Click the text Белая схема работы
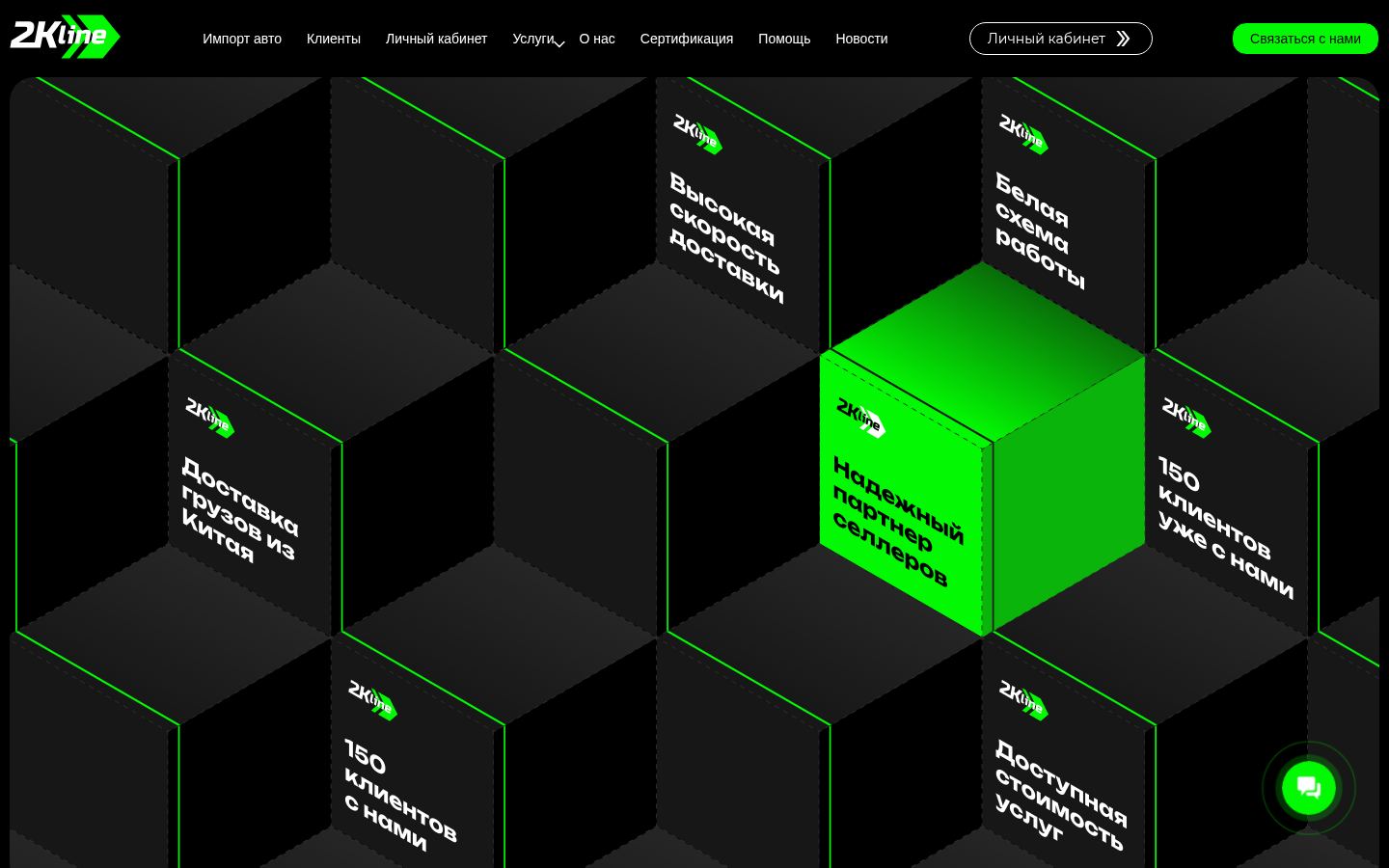The image size is (1389, 868). pos(1042,230)
